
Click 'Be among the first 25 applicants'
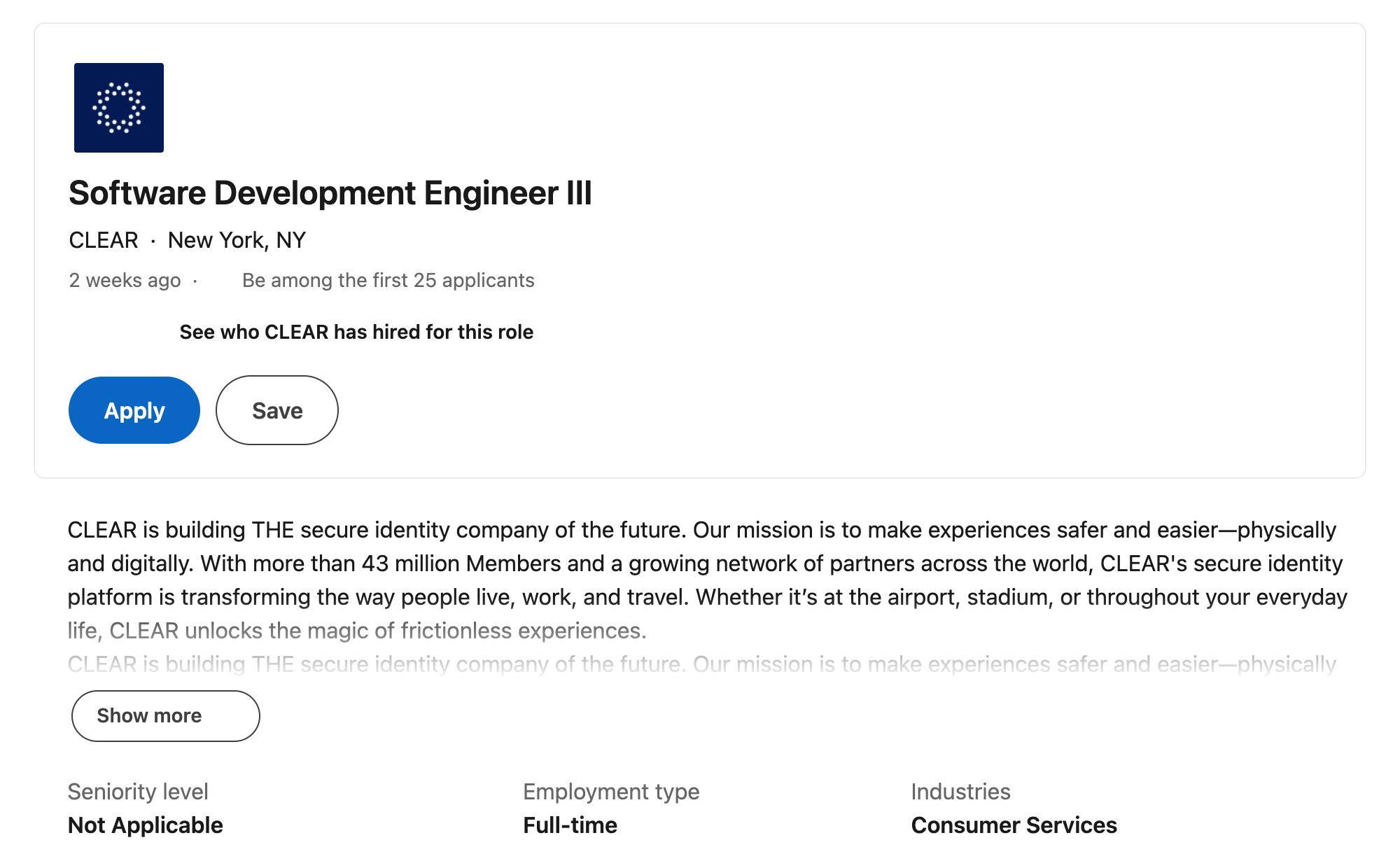(388, 280)
